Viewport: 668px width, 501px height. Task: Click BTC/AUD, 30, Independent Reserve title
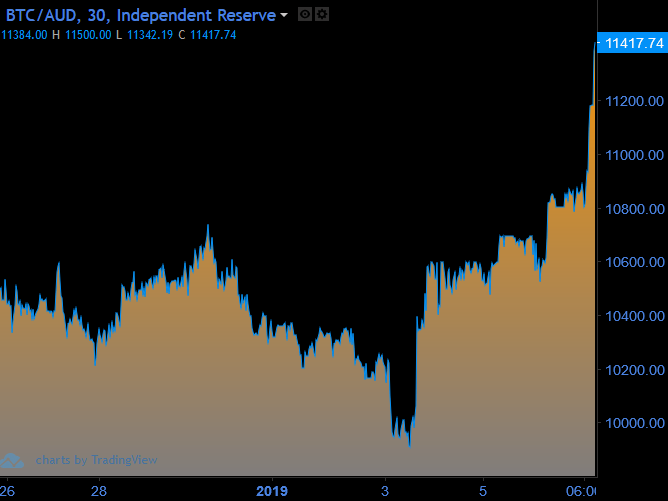click(x=141, y=15)
